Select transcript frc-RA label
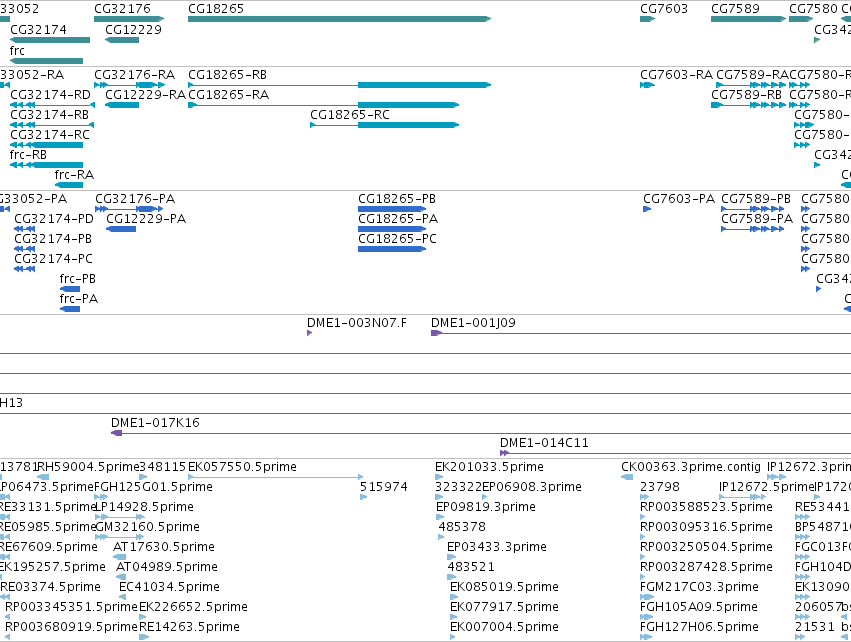The image size is (851, 642). [x=74, y=174]
